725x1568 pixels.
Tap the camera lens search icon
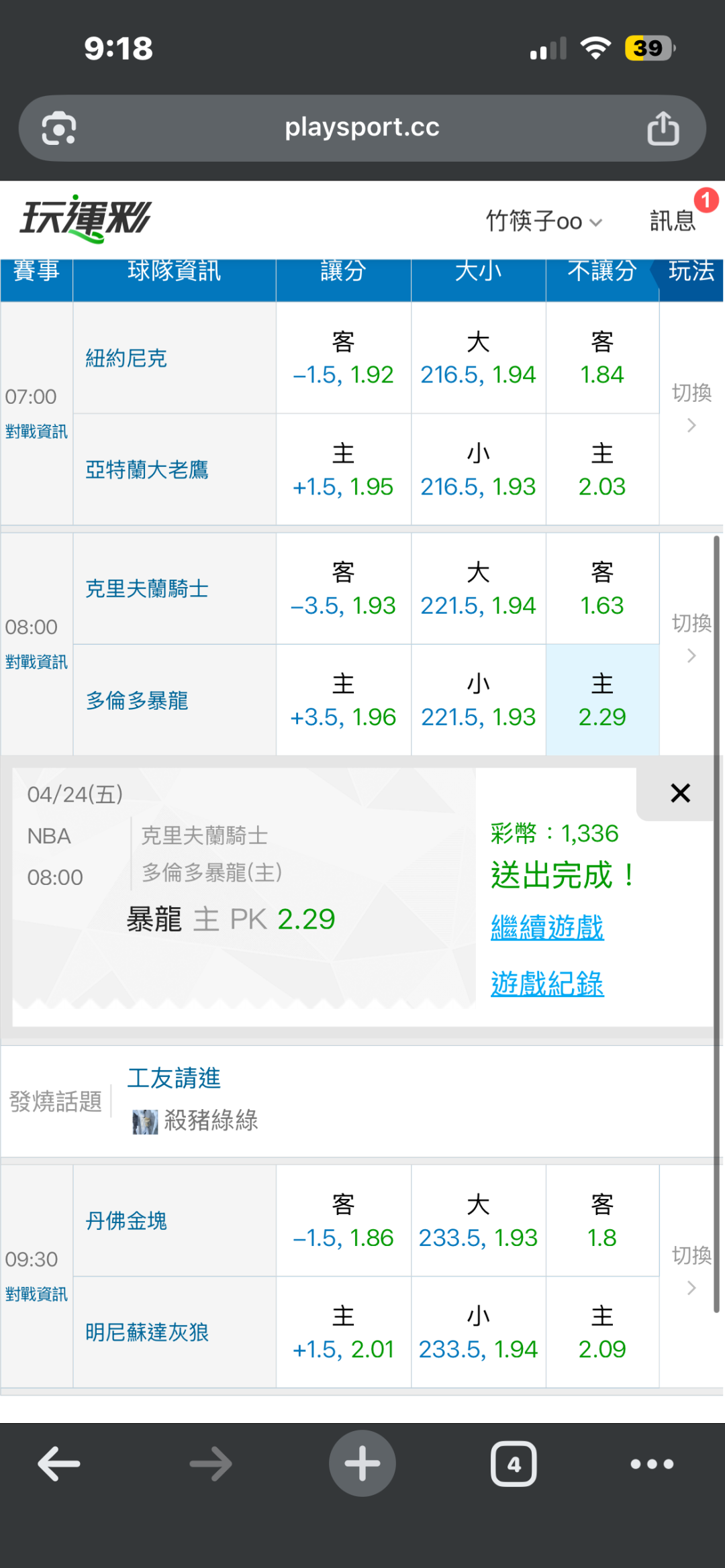59,127
